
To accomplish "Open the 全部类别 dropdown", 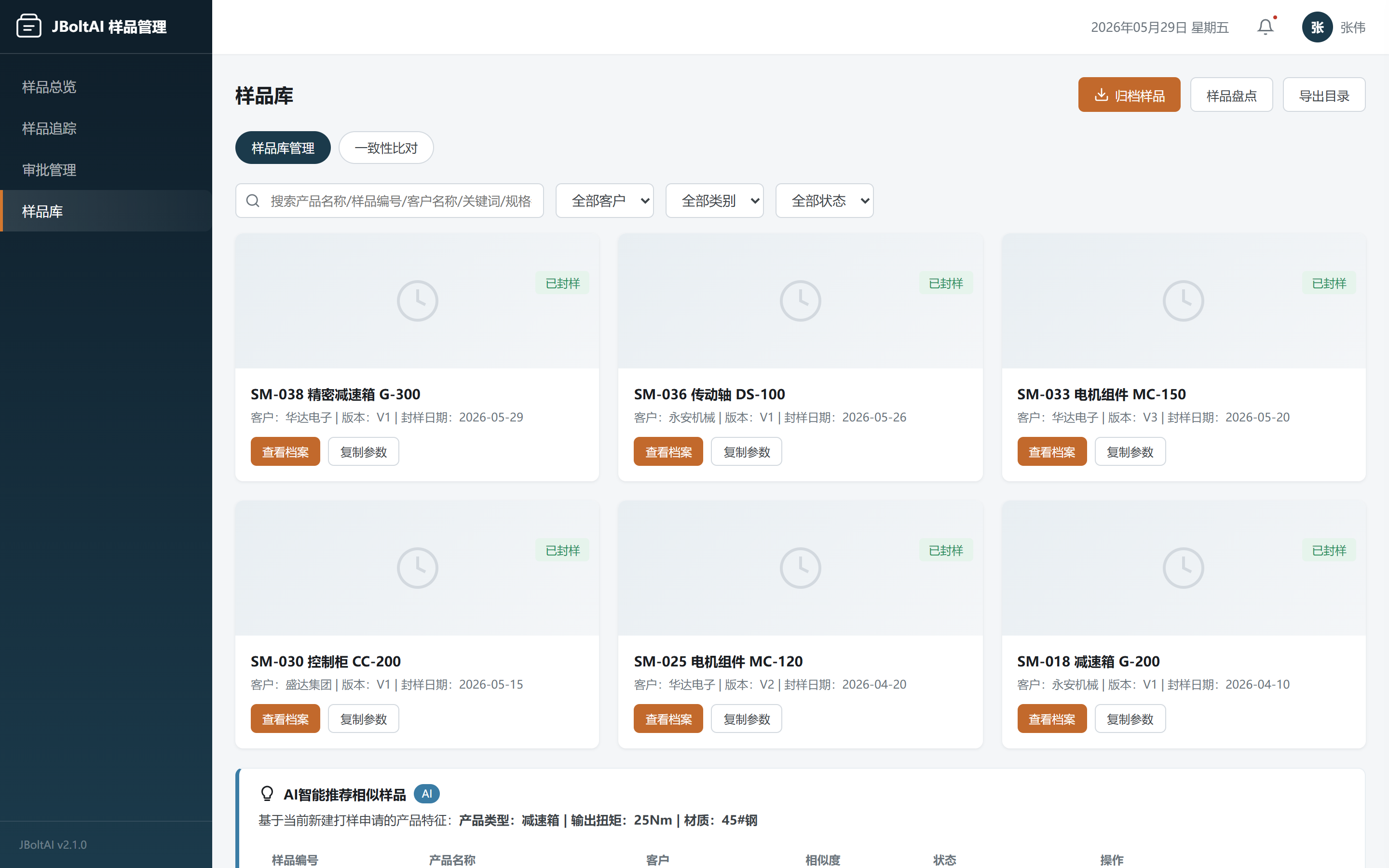I will pos(714,201).
